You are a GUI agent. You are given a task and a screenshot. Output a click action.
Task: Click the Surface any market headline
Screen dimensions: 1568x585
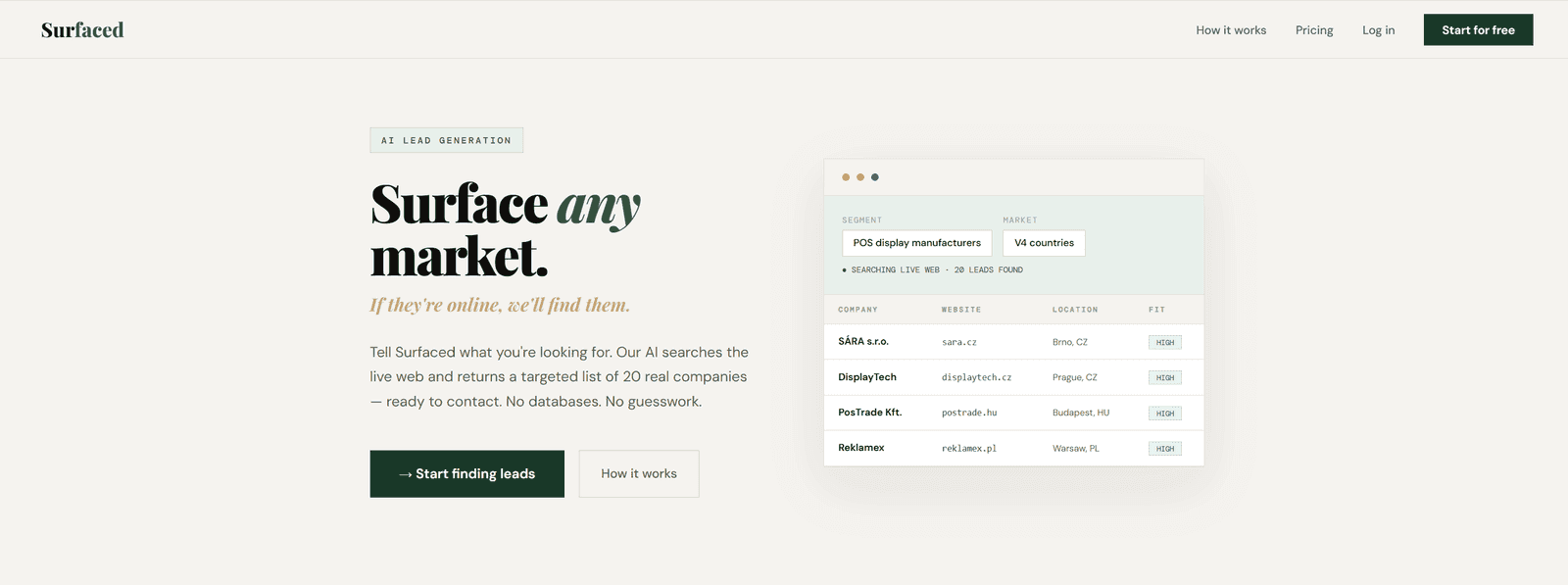(x=506, y=231)
